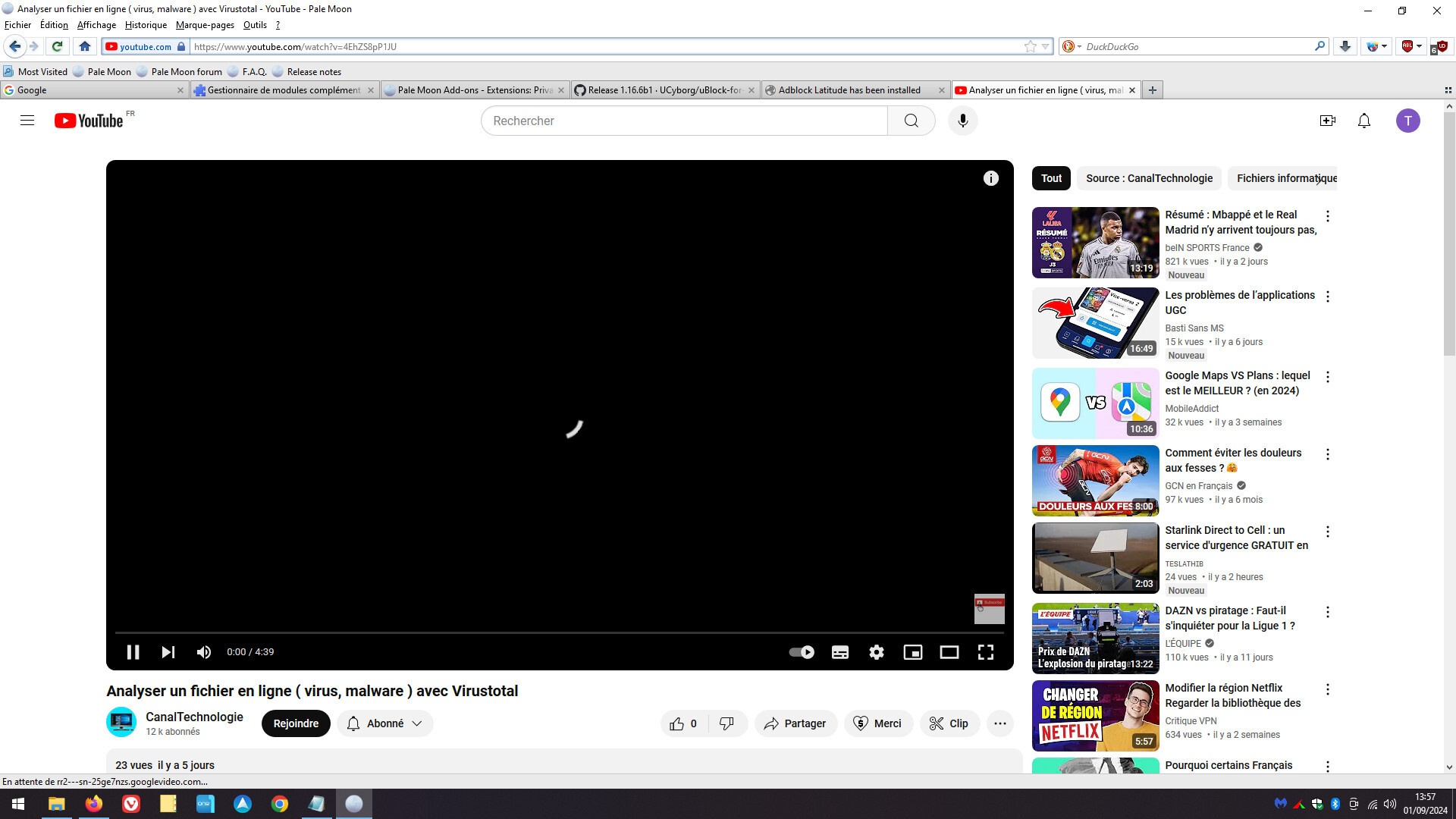The height and width of the screenshot is (819, 1456).
Task: Like the video with thumbs up
Action: coord(677,723)
